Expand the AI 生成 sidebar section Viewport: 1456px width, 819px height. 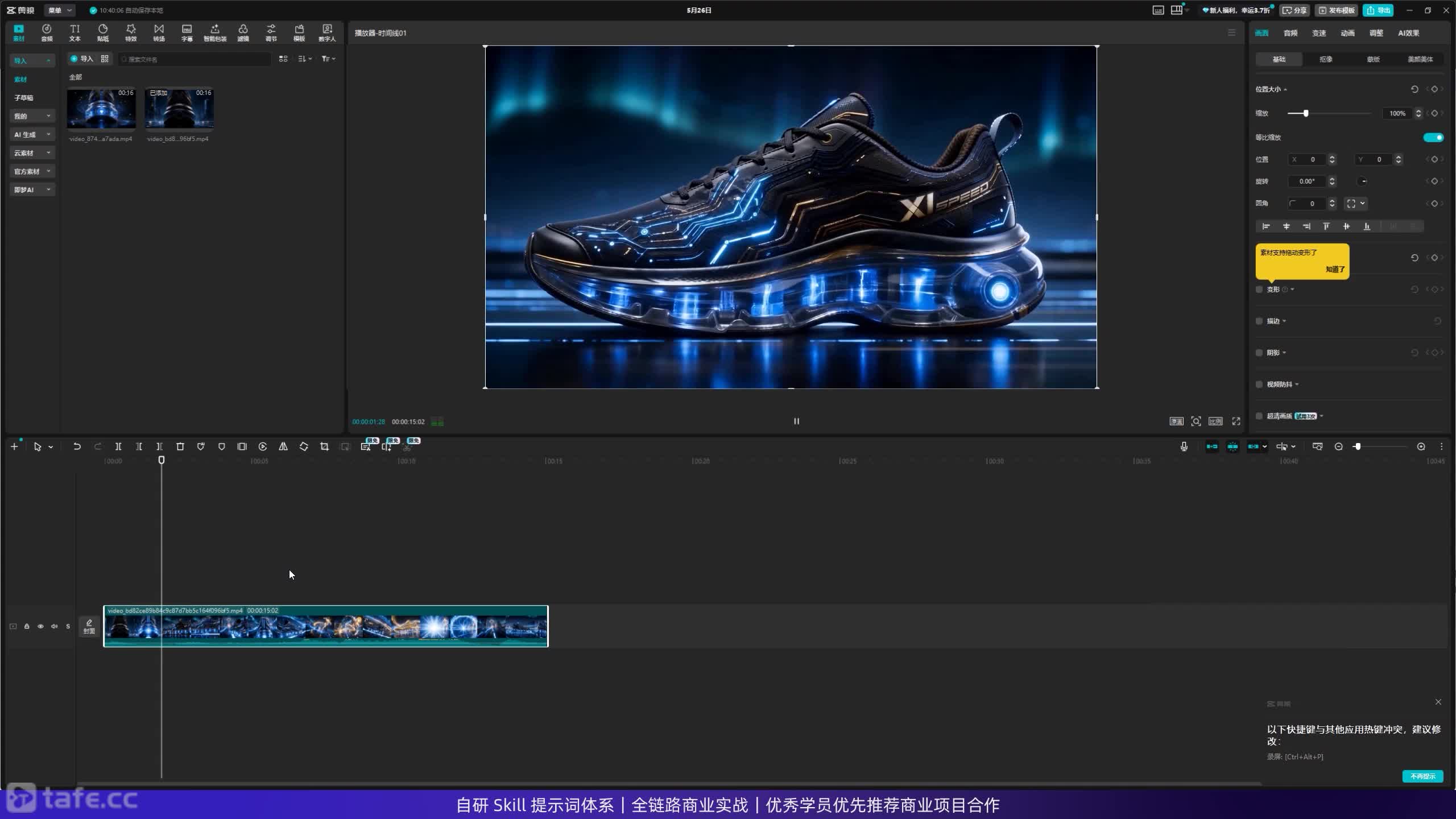[32, 134]
